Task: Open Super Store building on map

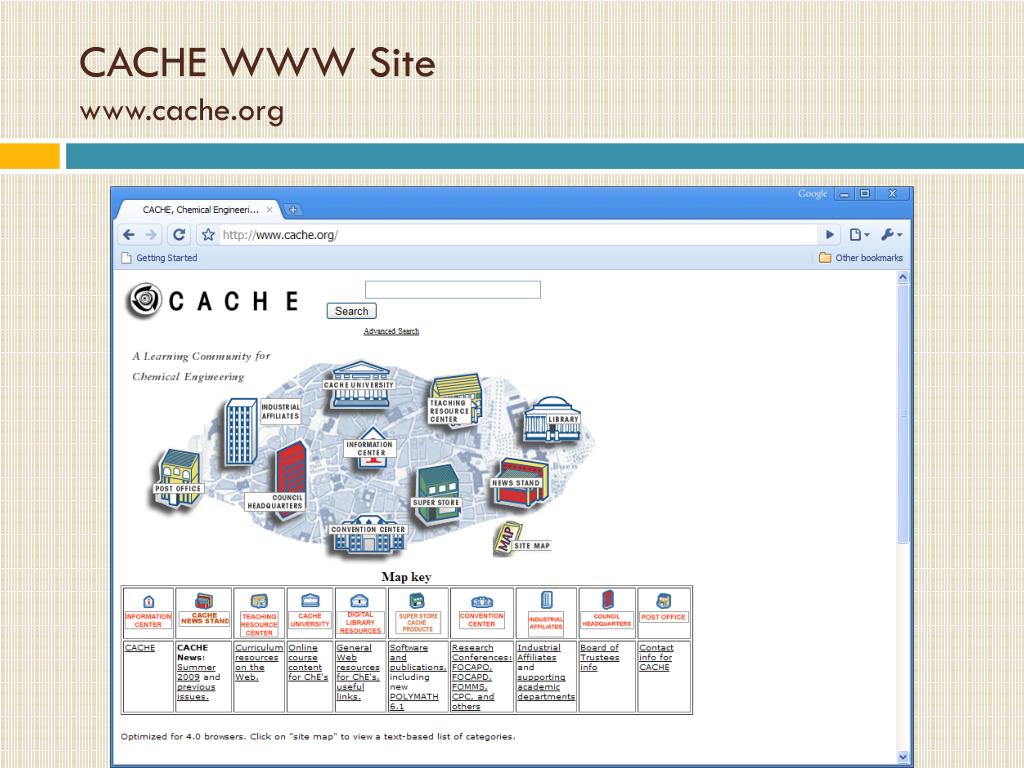Action: pyautogui.click(x=437, y=493)
